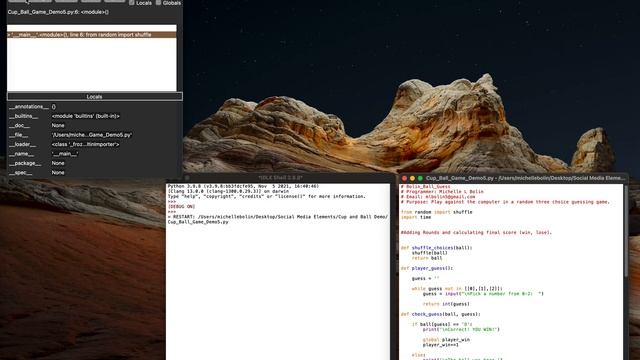Click the 'return int(guess)' code line
This screenshot has height=360, width=640.
pos(446,304)
